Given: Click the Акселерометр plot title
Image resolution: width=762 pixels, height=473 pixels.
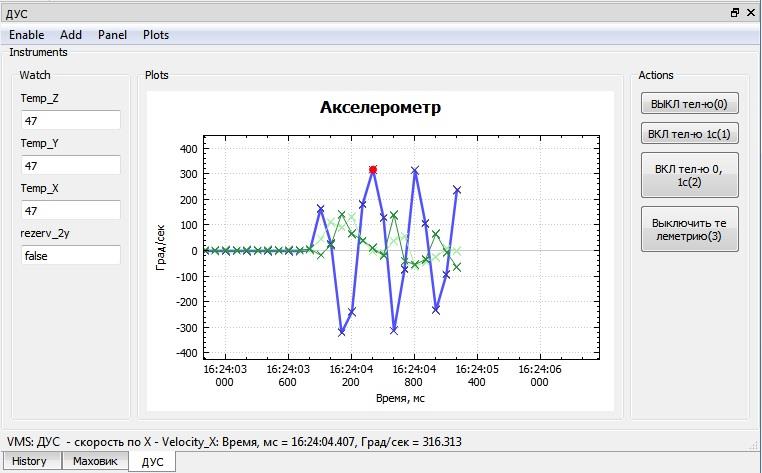Looking at the screenshot, I should click(379, 107).
